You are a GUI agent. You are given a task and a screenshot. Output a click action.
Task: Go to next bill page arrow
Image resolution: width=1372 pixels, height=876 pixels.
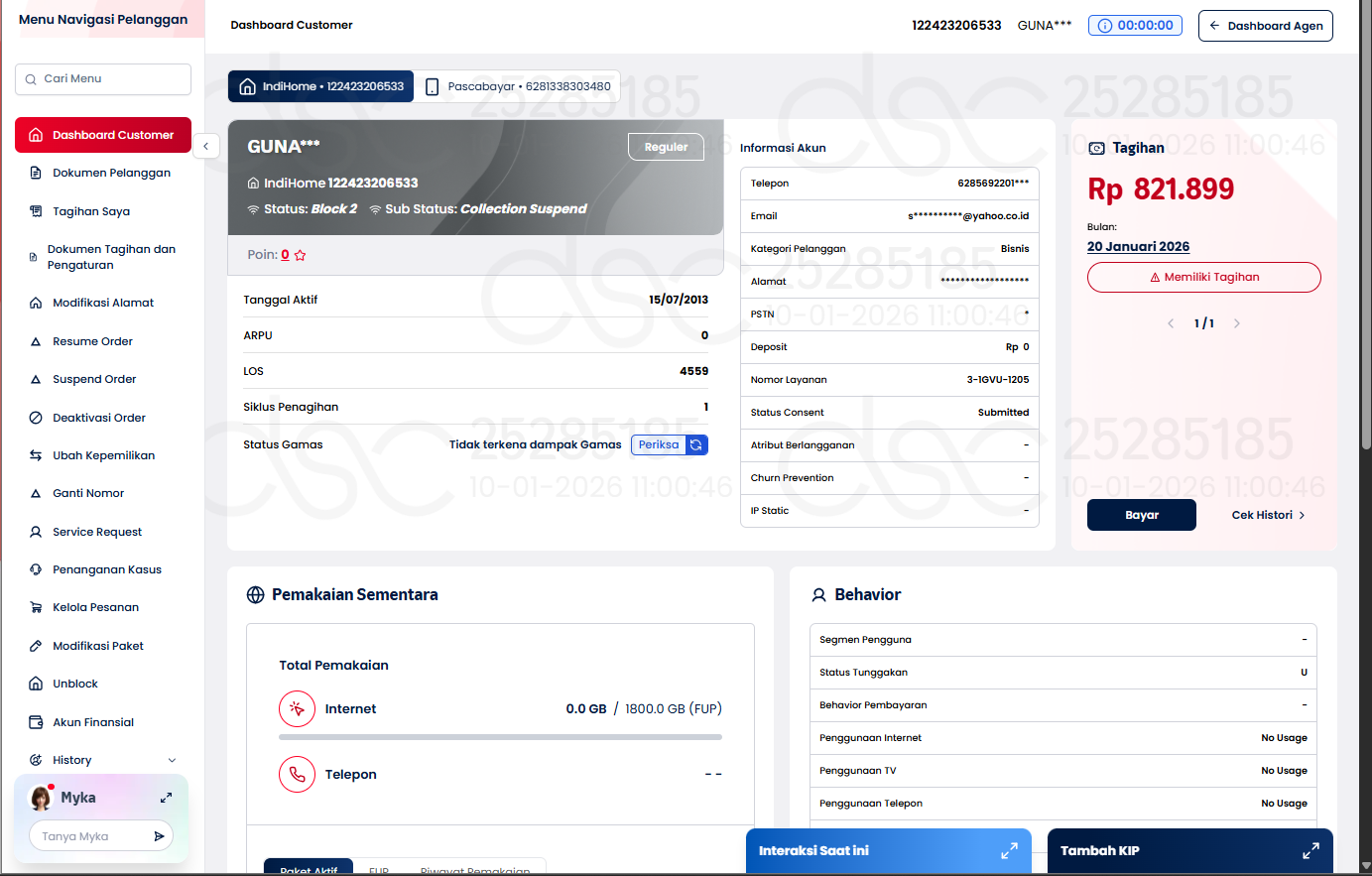coord(1236,323)
